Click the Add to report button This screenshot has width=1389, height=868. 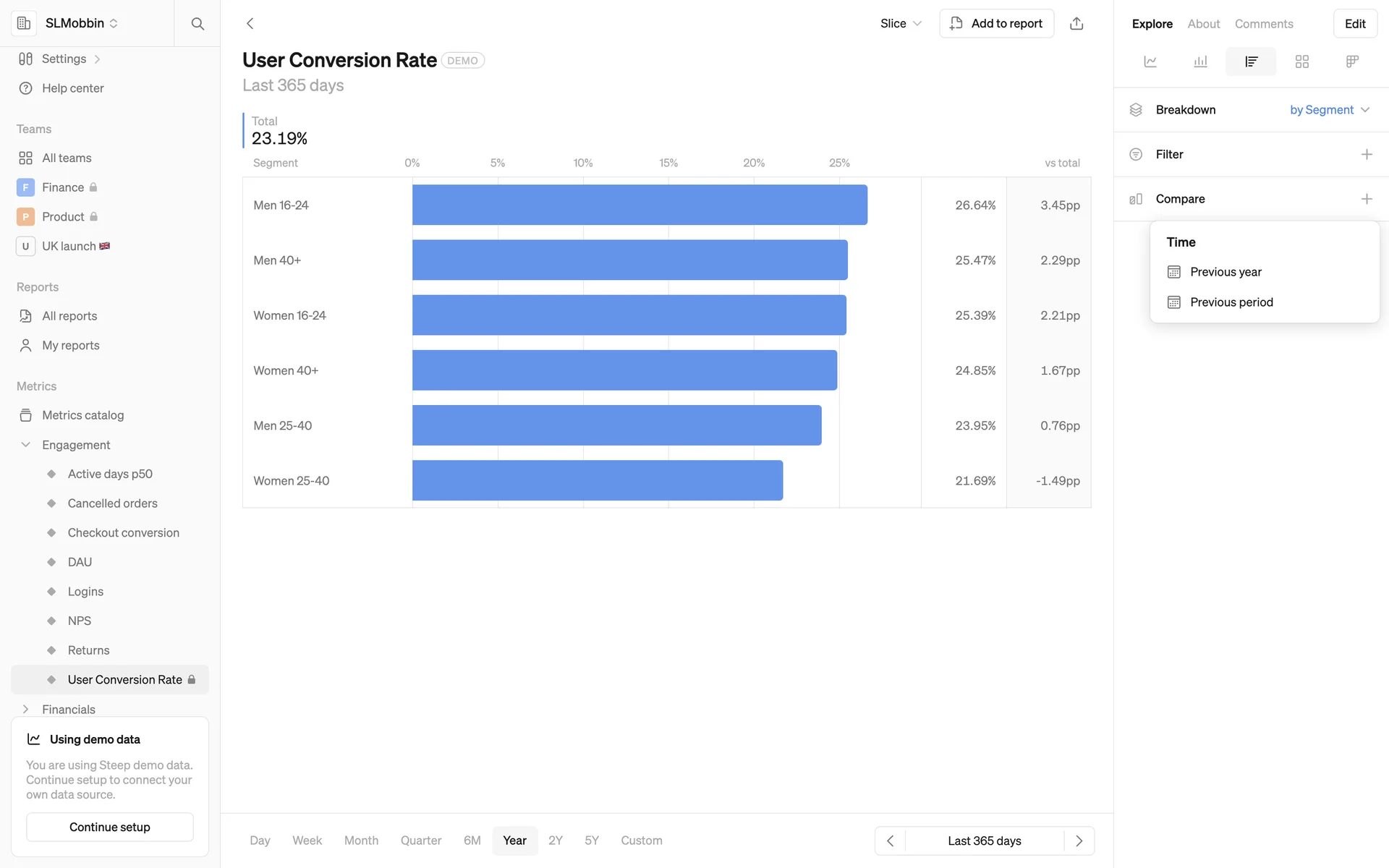point(996,23)
